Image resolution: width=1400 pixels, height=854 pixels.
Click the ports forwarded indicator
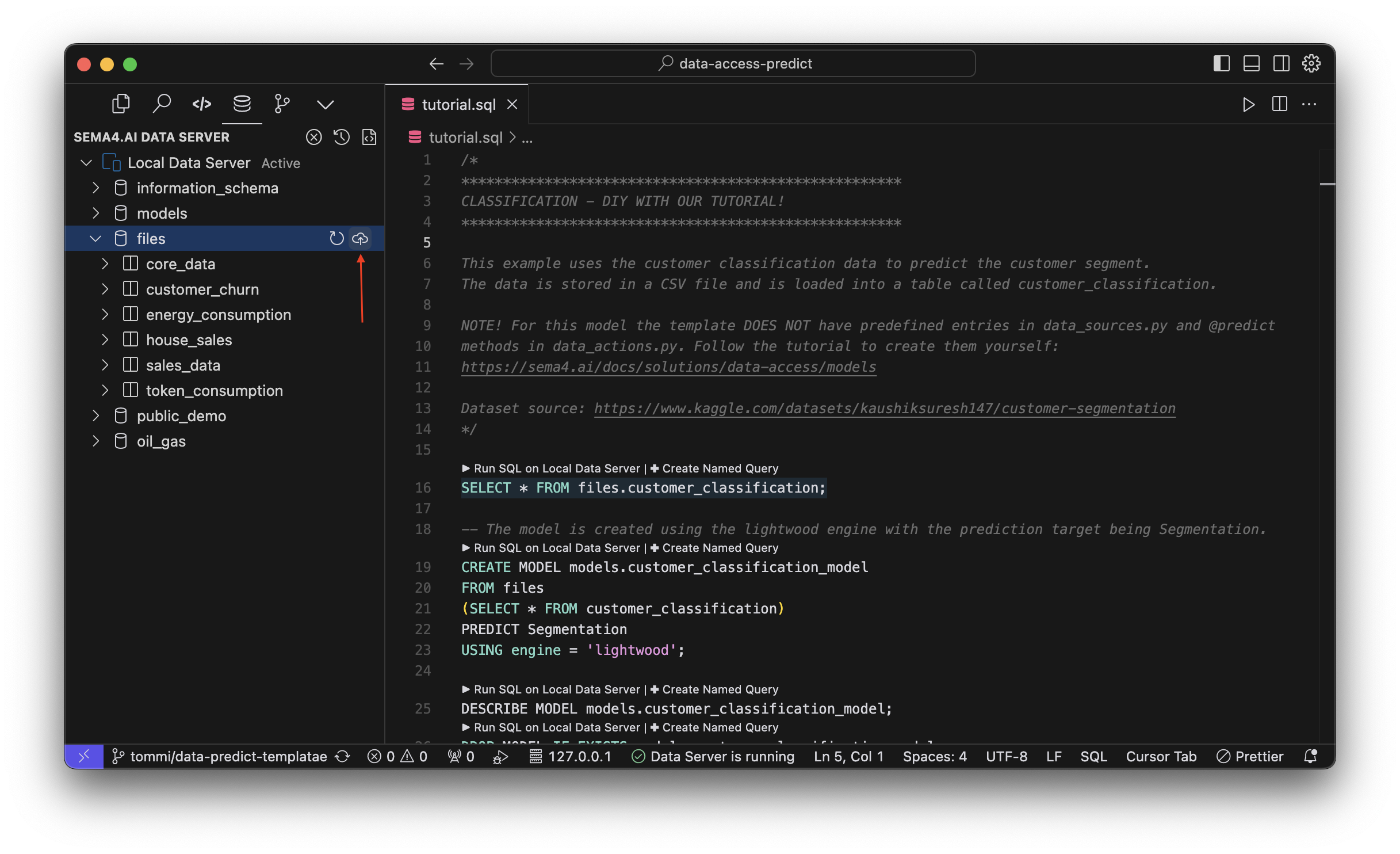pos(461,756)
